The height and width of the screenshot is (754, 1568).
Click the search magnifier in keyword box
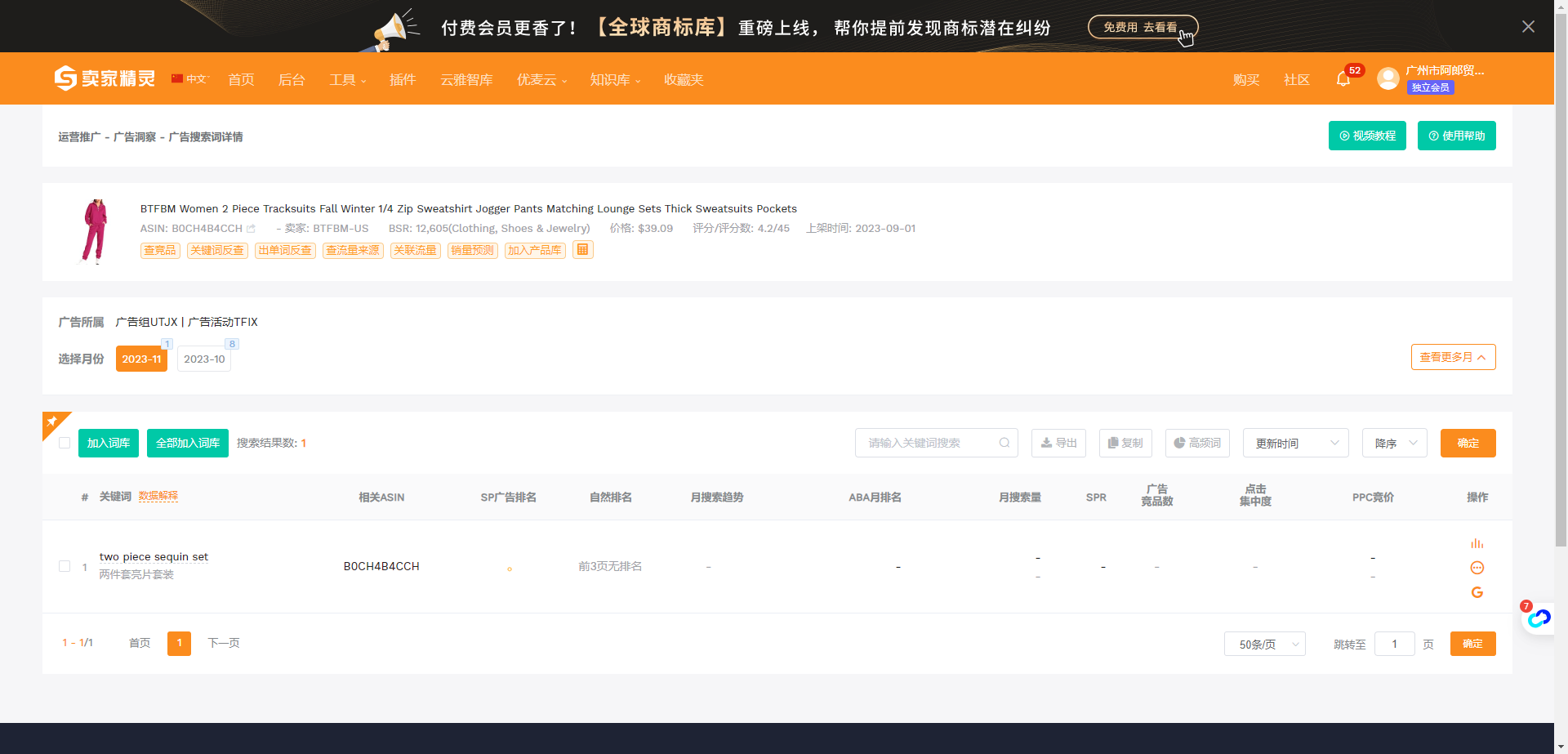[1004, 443]
